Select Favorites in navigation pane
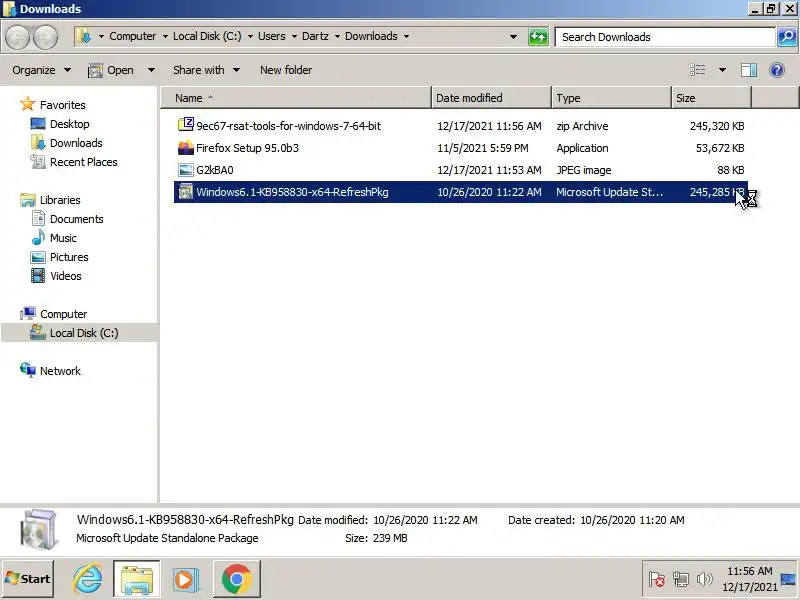Viewport: 800px width, 600px height. 63,105
